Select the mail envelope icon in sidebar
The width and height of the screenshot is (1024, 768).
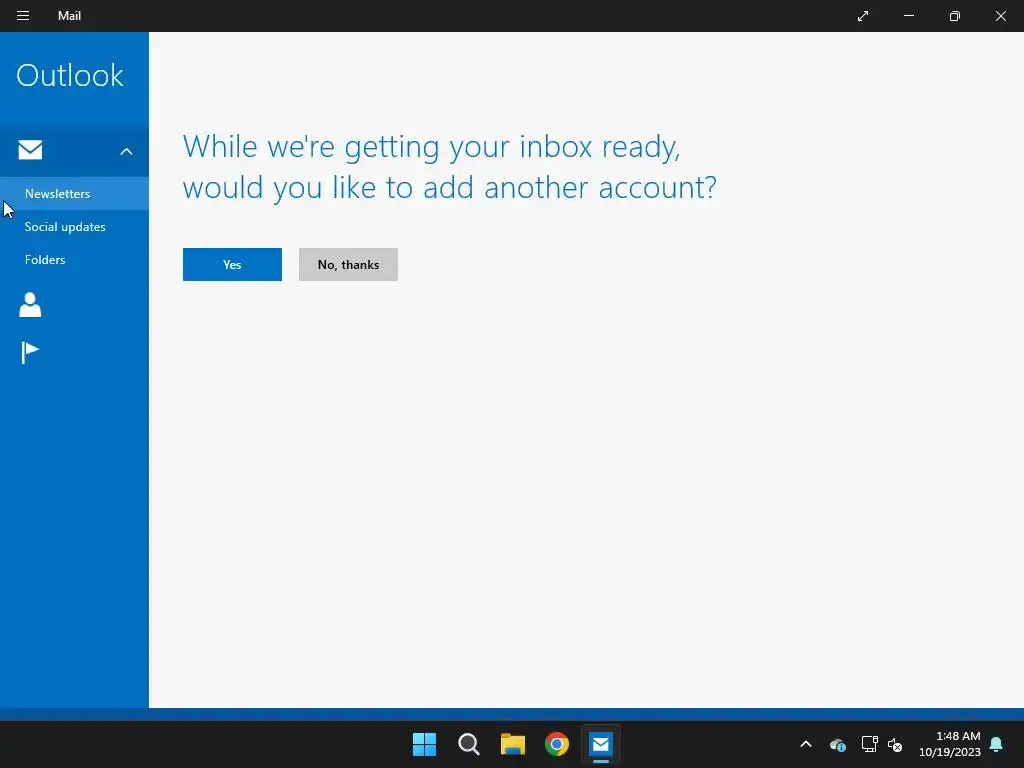(30, 150)
